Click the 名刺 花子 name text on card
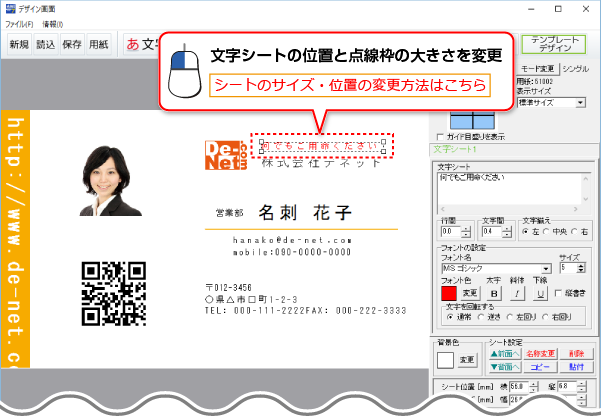601x417 pixels. coord(305,212)
